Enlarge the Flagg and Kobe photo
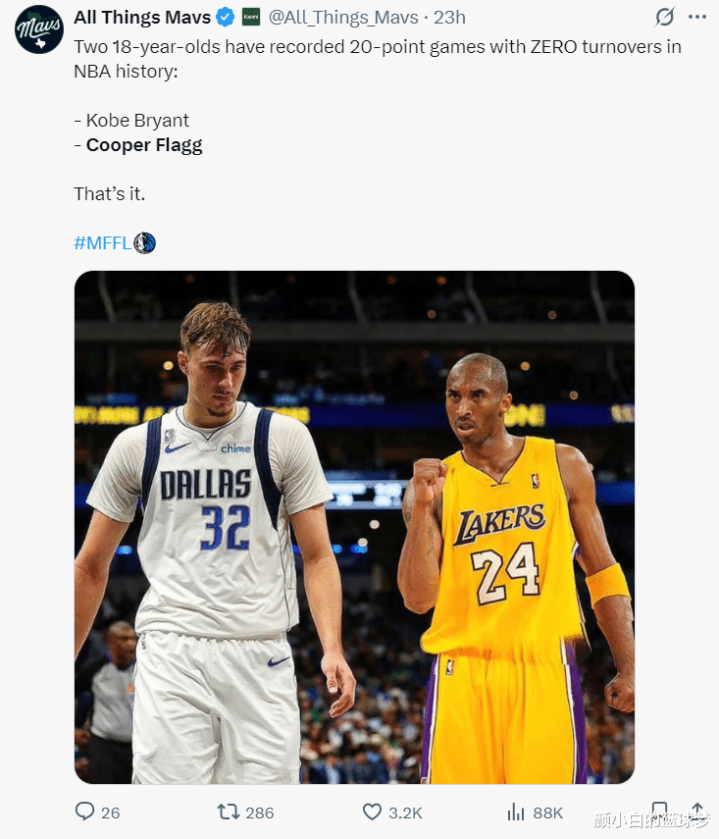 click(x=354, y=527)
